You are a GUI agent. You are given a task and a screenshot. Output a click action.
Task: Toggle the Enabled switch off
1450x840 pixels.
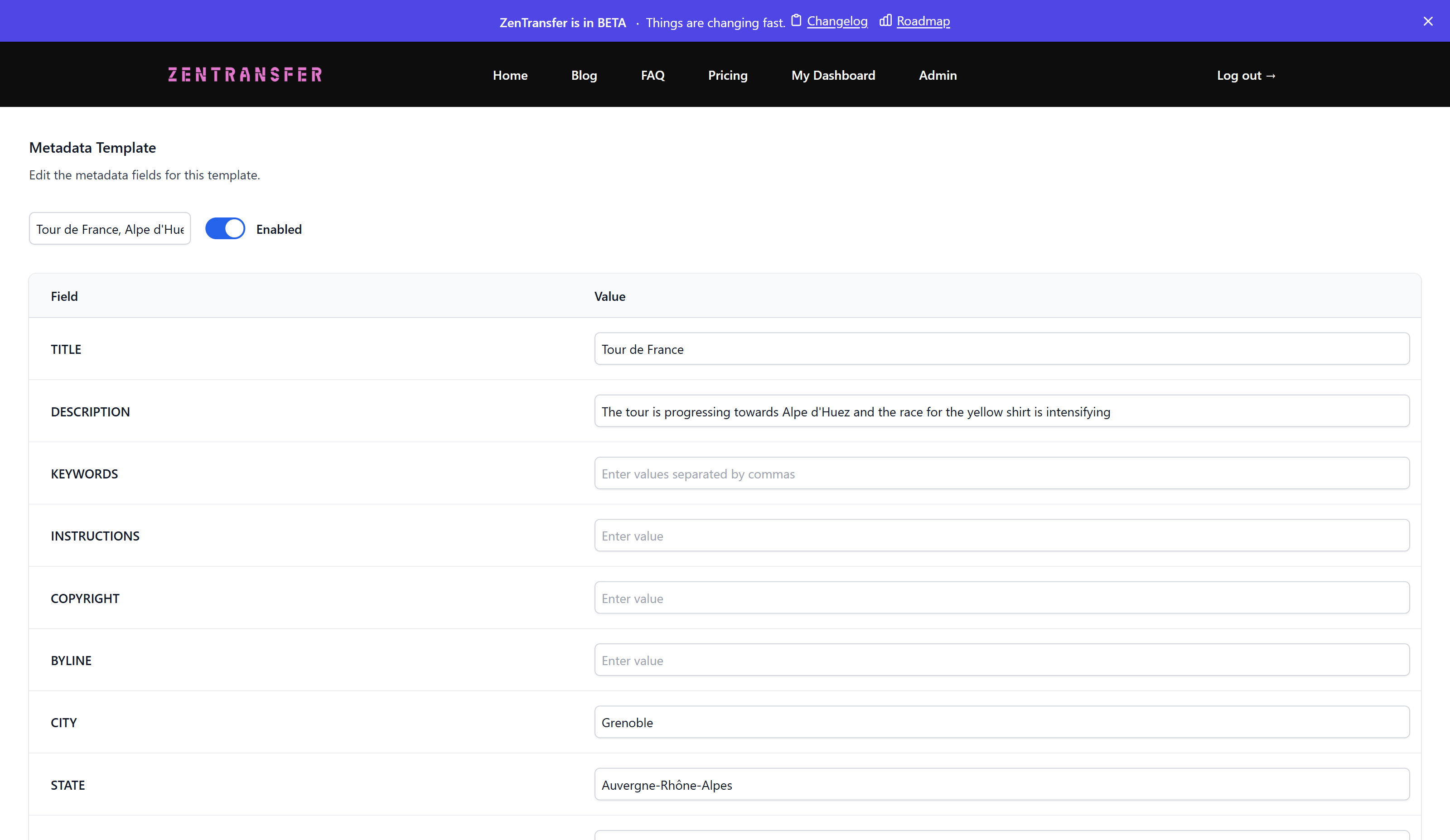click(x=225, y=229)
